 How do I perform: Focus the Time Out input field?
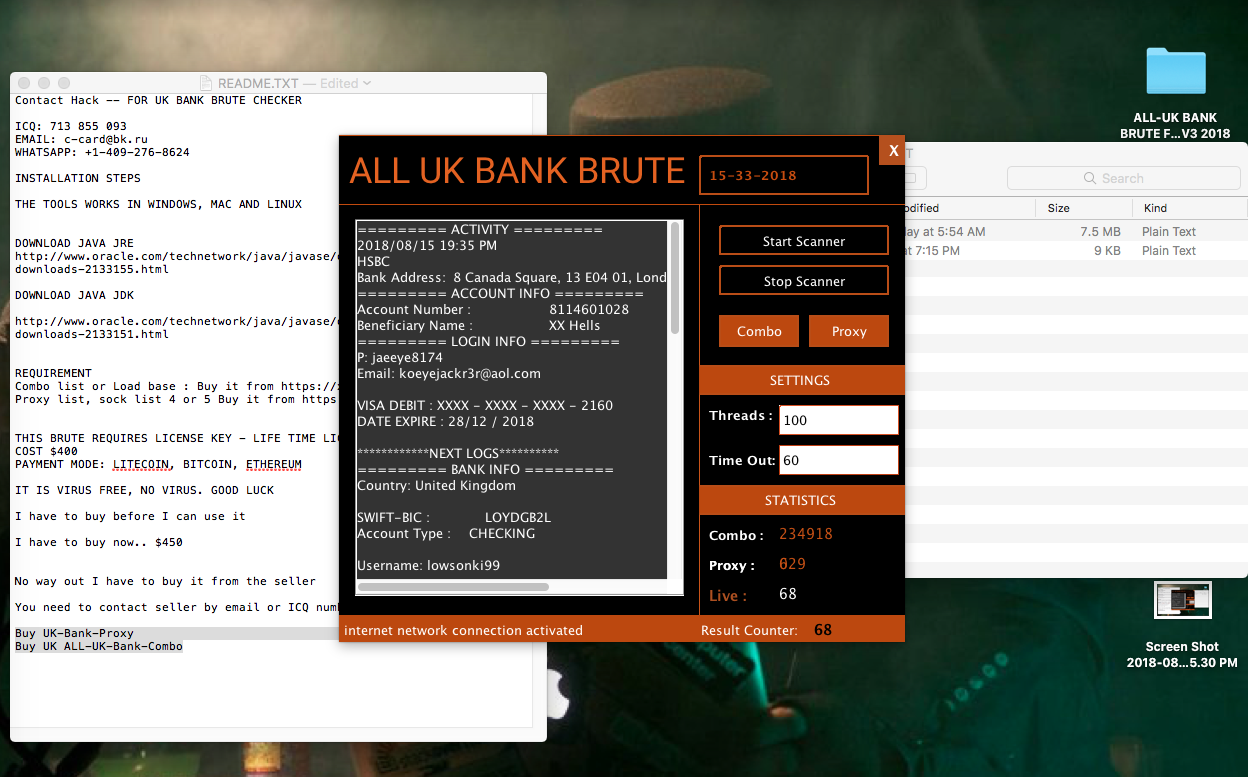coord(839,460)
